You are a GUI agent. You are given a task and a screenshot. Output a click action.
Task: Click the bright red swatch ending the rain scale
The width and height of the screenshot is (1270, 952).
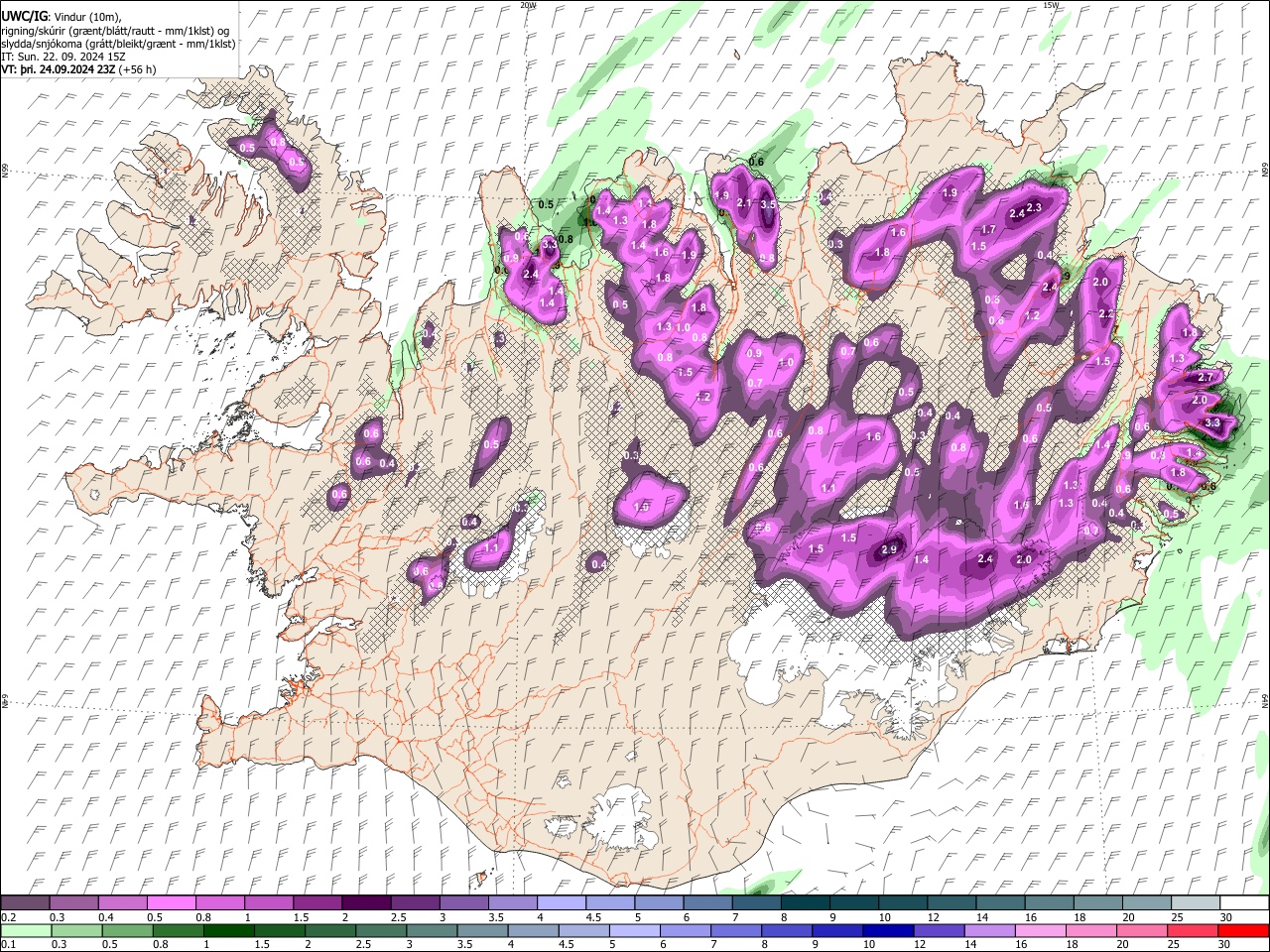point(1244,931)
